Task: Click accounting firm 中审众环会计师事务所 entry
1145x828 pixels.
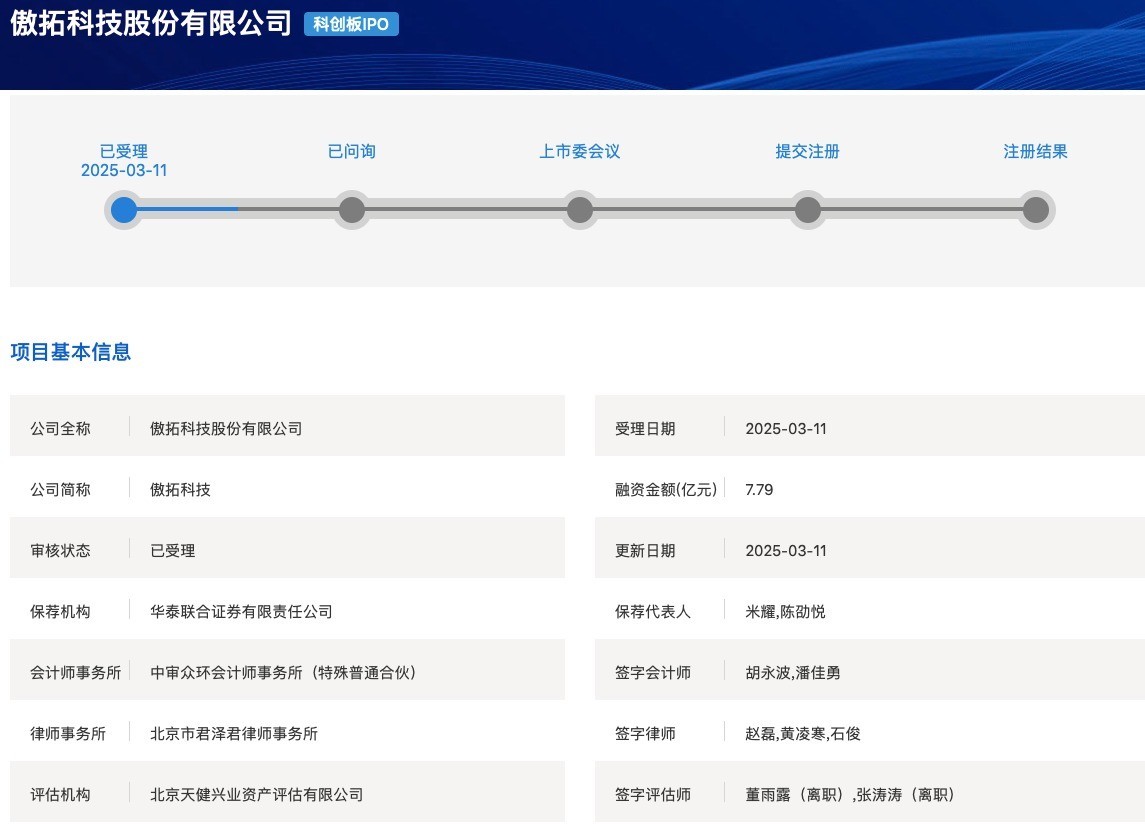Action: point(283,672)
